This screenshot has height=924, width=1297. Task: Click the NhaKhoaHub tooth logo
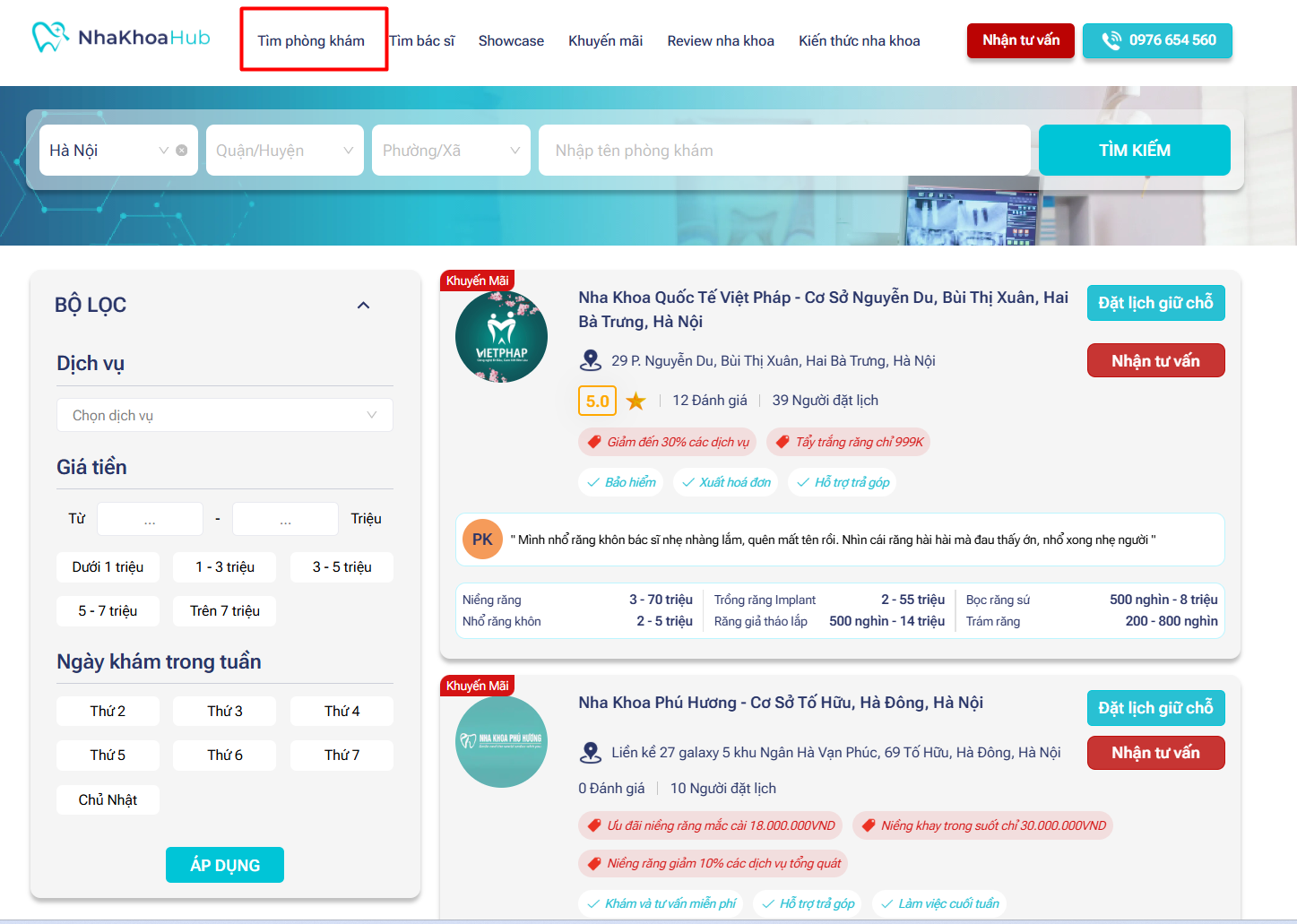50,37
